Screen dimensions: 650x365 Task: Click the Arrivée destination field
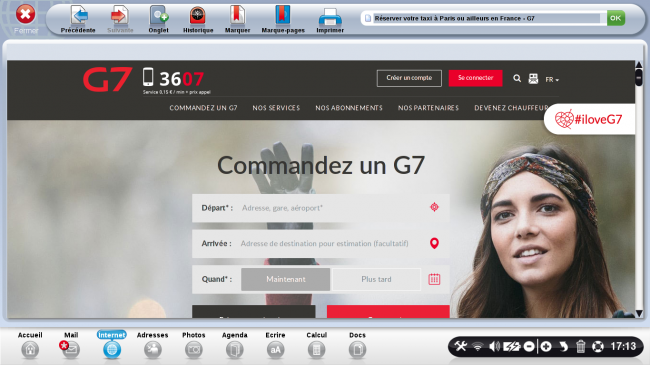point(321,243)
